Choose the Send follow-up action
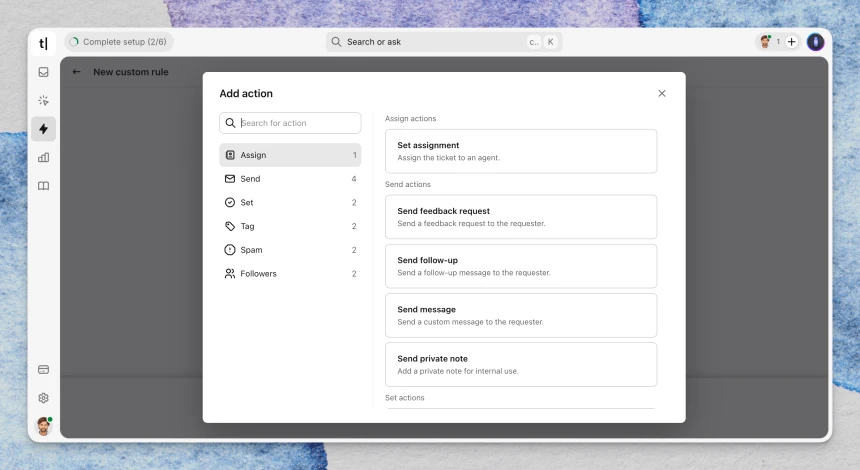Screen dimensions: 860x470 point(521,266)
